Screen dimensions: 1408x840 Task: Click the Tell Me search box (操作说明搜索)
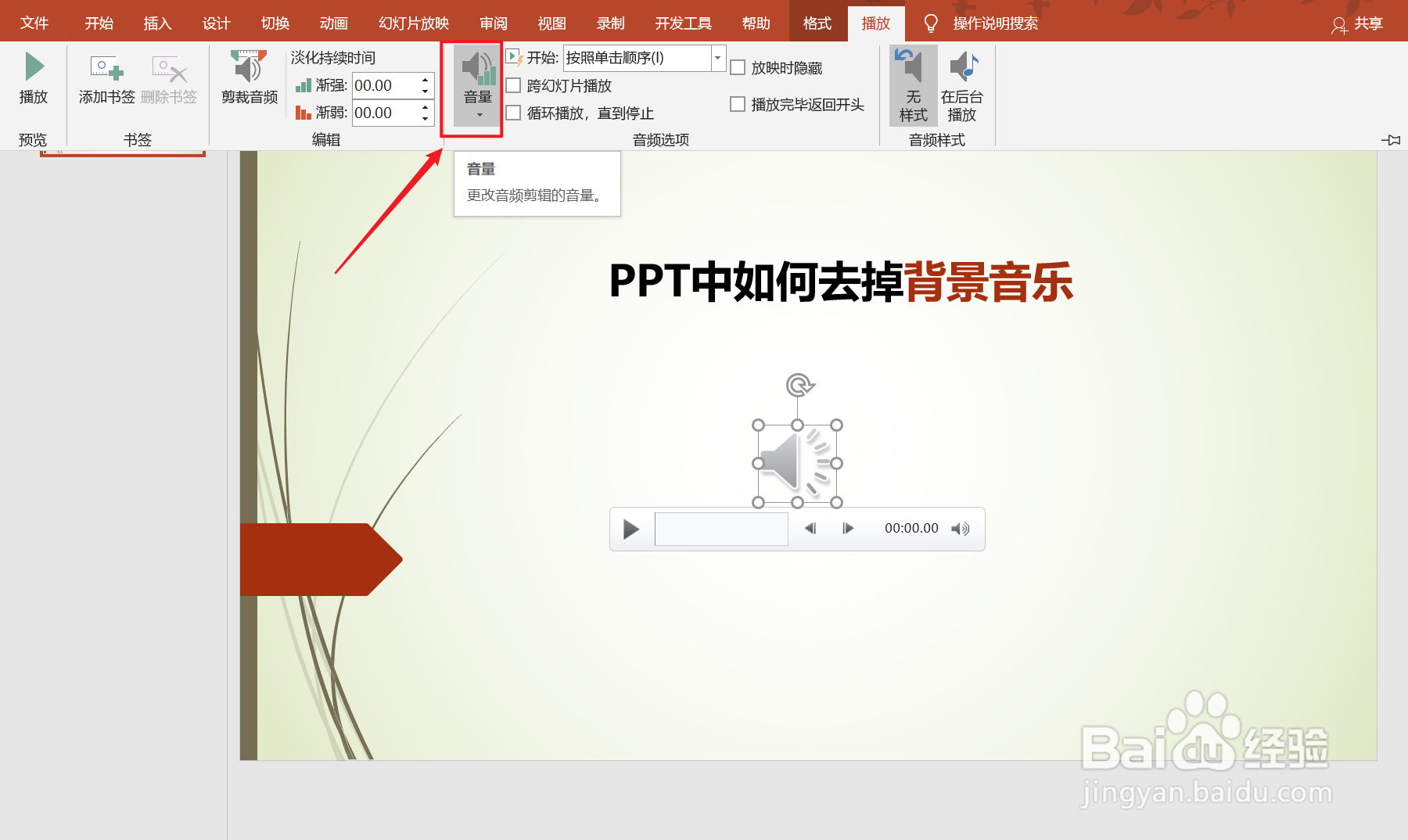pyautogui.click(x=996, y=23)
